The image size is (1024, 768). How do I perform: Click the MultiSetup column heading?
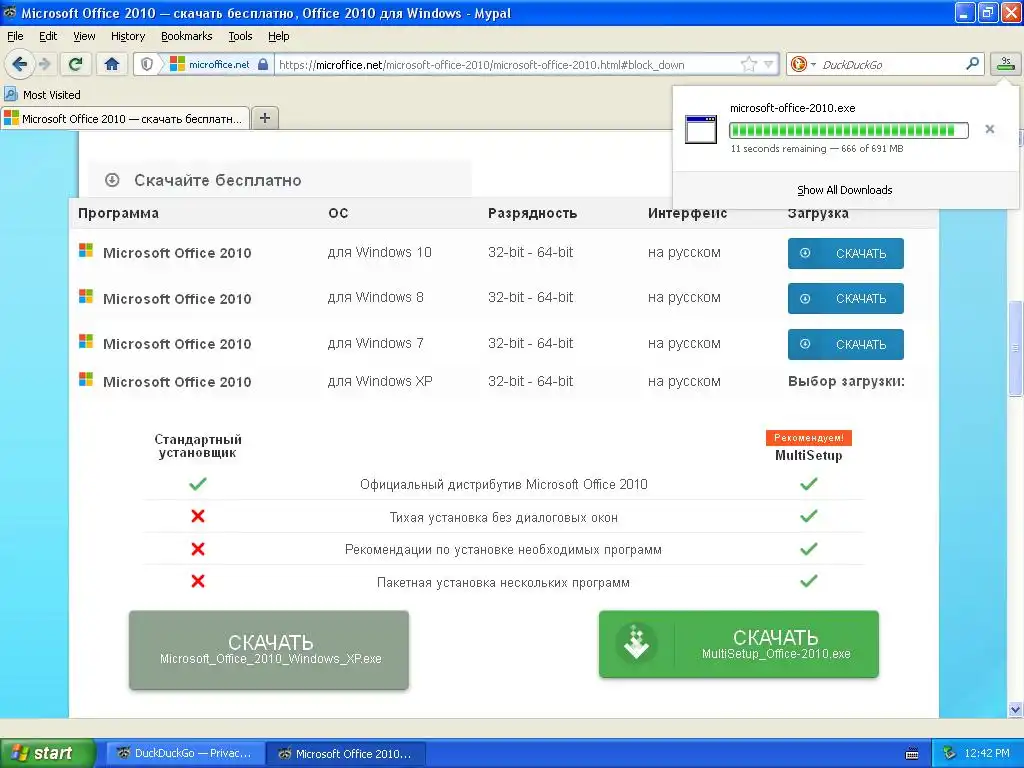808,455
